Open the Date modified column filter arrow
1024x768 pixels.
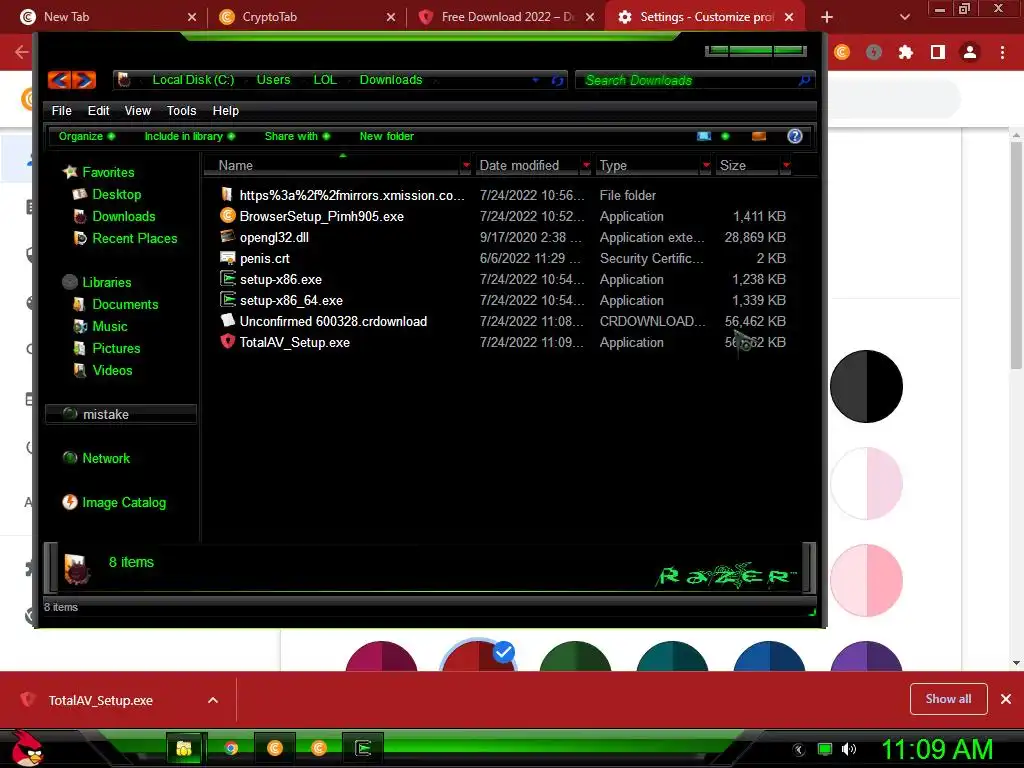pyautogui.click(x=586, y=165)
